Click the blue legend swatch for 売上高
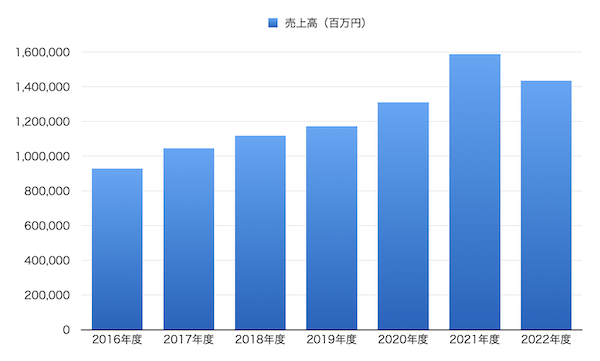This screenshot has width=600, height=361. (x=273, y=23)
